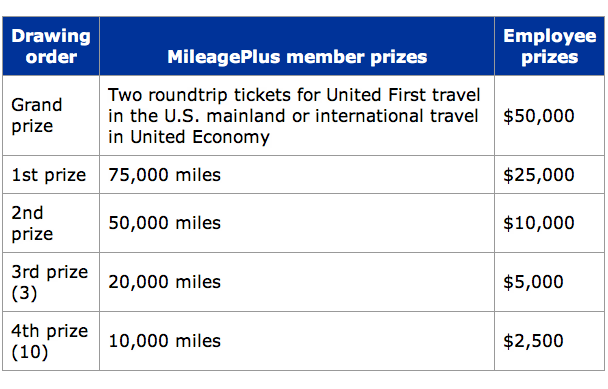The width and height of the screenshot is (608, 389).
Task: Click the 75,000 miles cell
Action: coord(297,175)
